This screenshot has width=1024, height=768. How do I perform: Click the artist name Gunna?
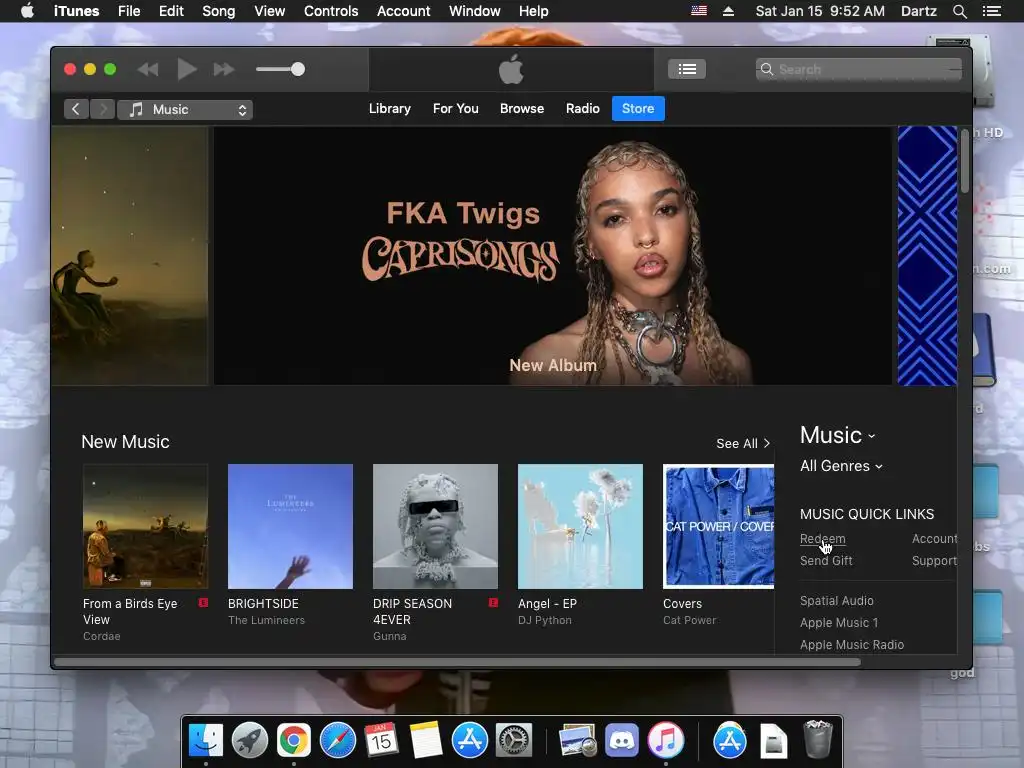click(389, 636)
